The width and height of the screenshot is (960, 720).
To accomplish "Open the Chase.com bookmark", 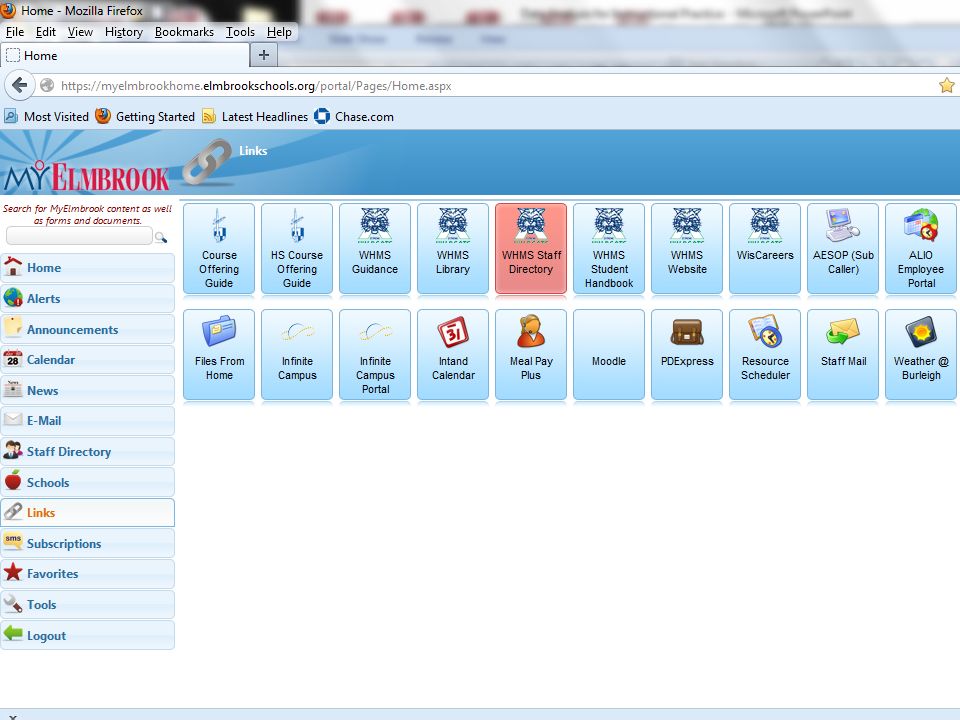I will (x=354, y=116).
